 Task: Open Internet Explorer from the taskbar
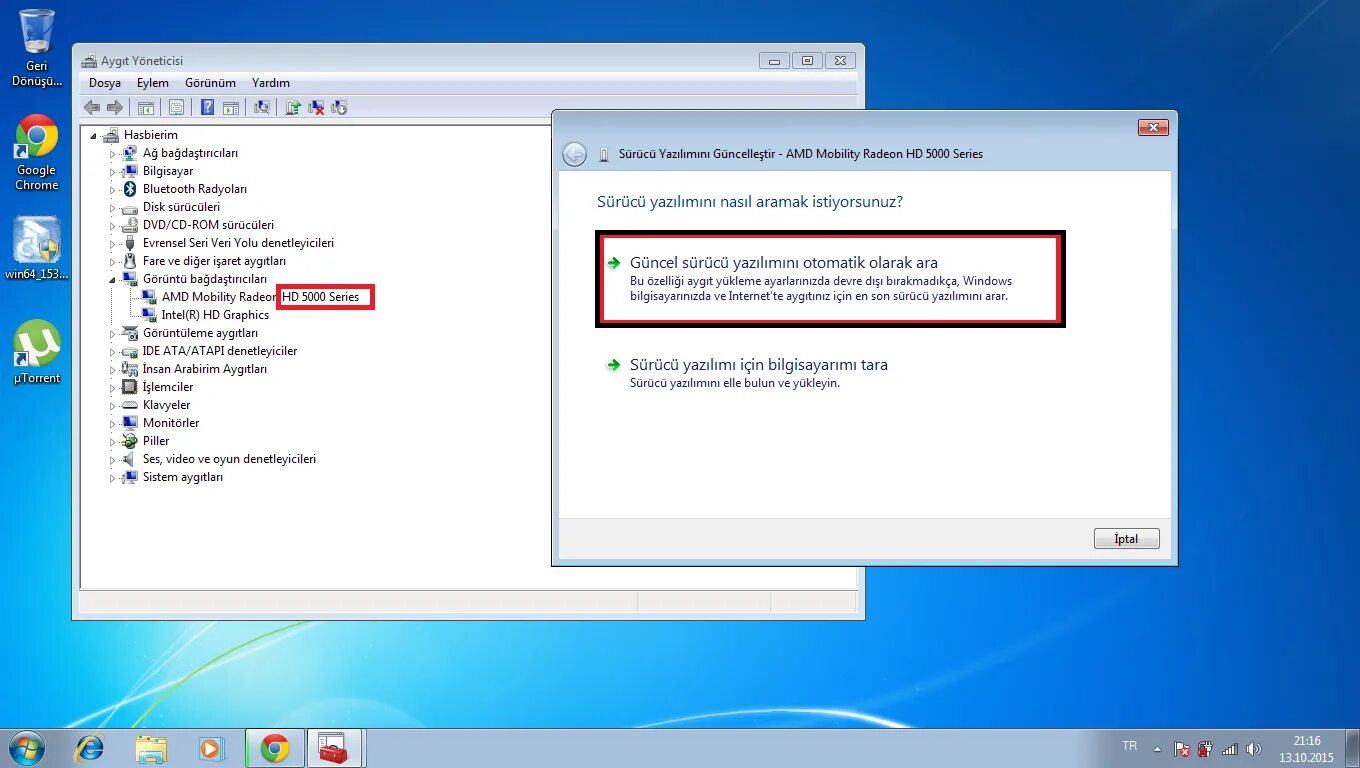pyautogui.click(x=90, y=748)
